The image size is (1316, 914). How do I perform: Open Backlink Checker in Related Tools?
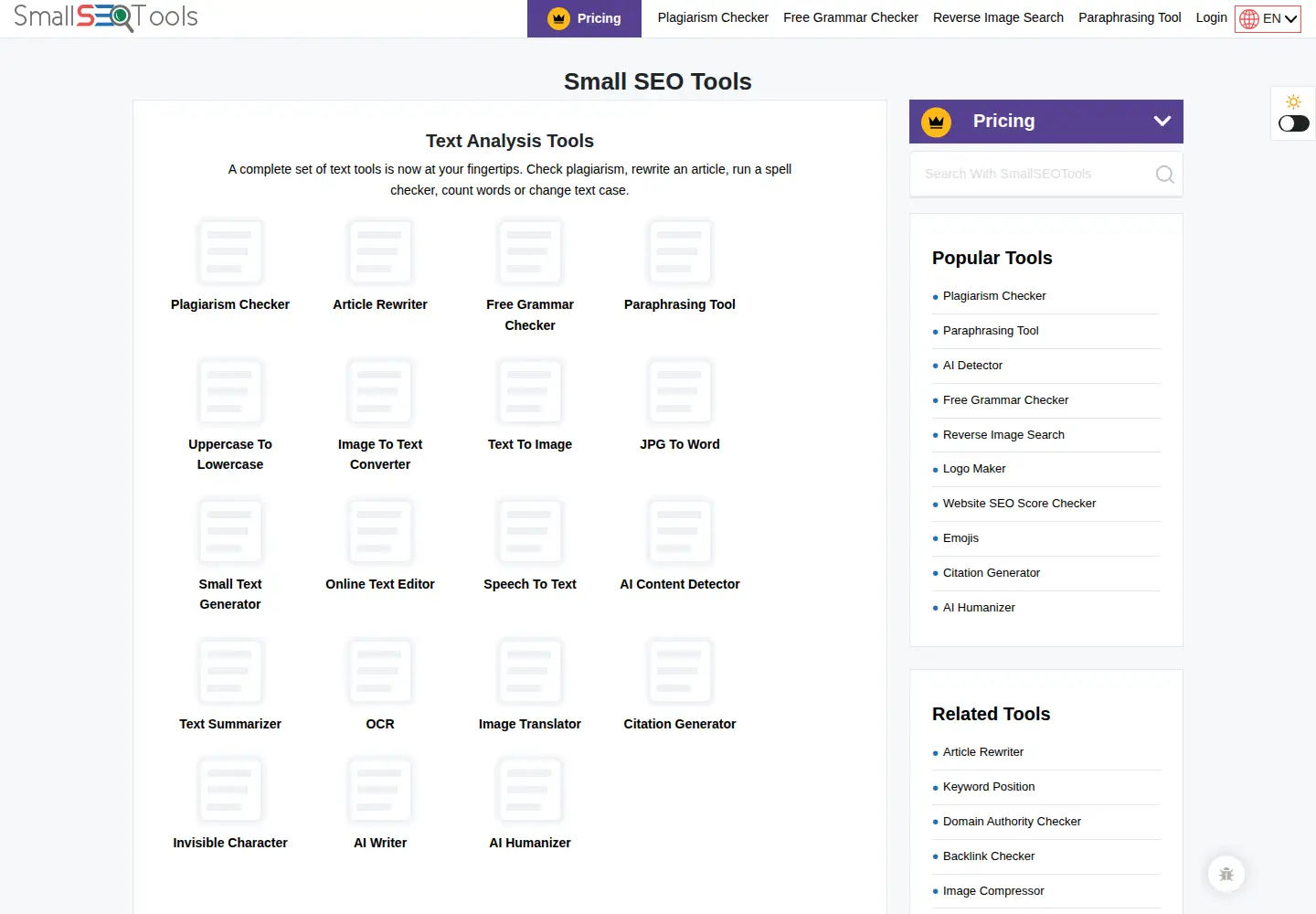989,856
